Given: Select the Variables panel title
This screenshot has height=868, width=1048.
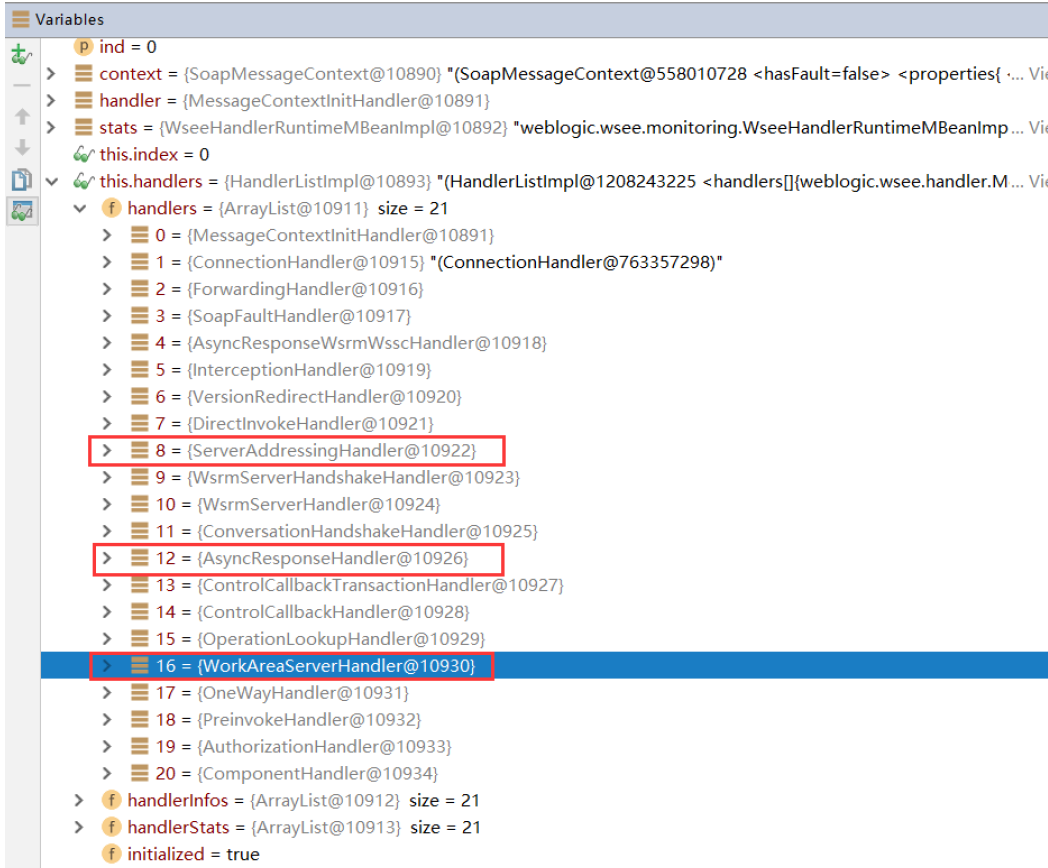Looking at the screenshot, I should click(x=68, y=19).
